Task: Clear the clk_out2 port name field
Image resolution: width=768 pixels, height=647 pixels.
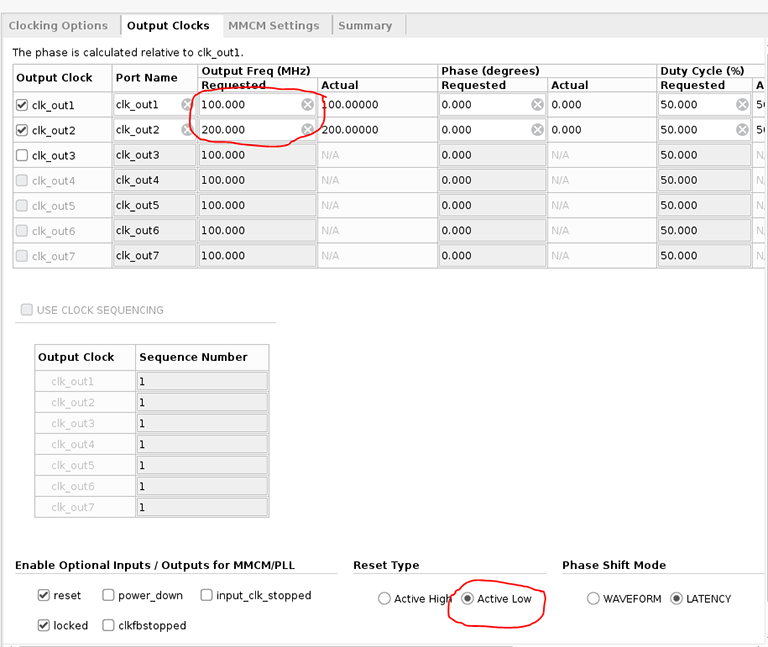Action: point(187,130)
